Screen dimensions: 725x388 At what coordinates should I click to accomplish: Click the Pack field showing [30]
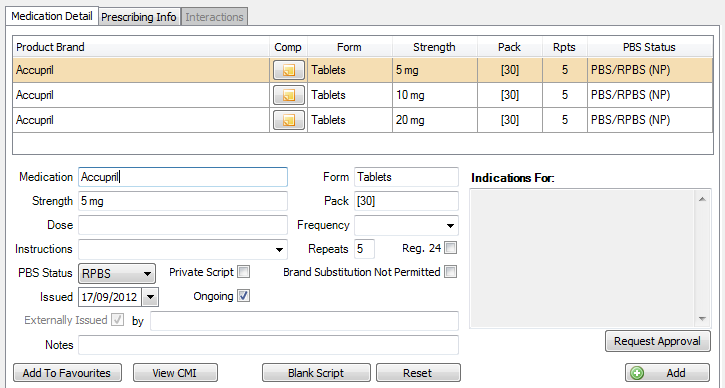pos(406,201)
